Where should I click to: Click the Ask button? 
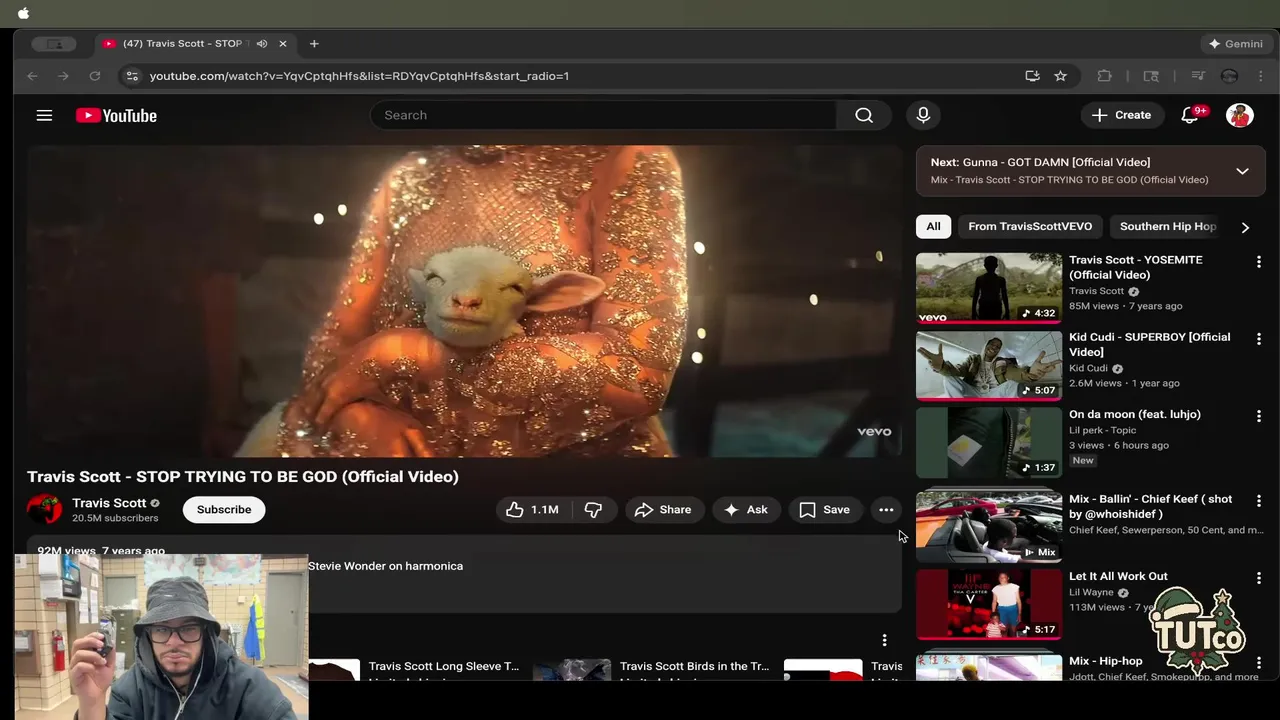pos(746,510)
